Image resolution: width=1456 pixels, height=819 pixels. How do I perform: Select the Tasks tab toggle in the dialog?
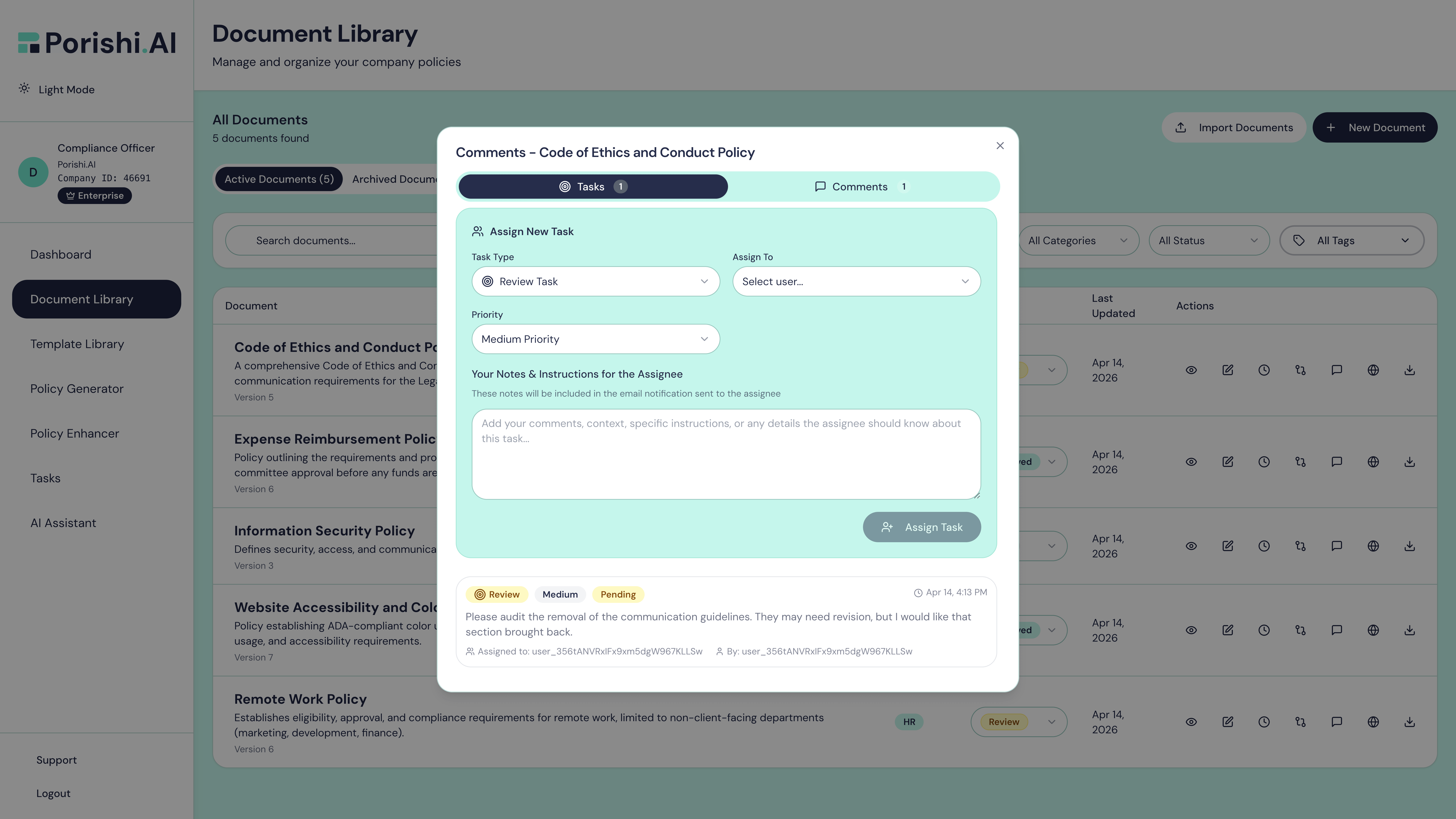coord(592,187)
